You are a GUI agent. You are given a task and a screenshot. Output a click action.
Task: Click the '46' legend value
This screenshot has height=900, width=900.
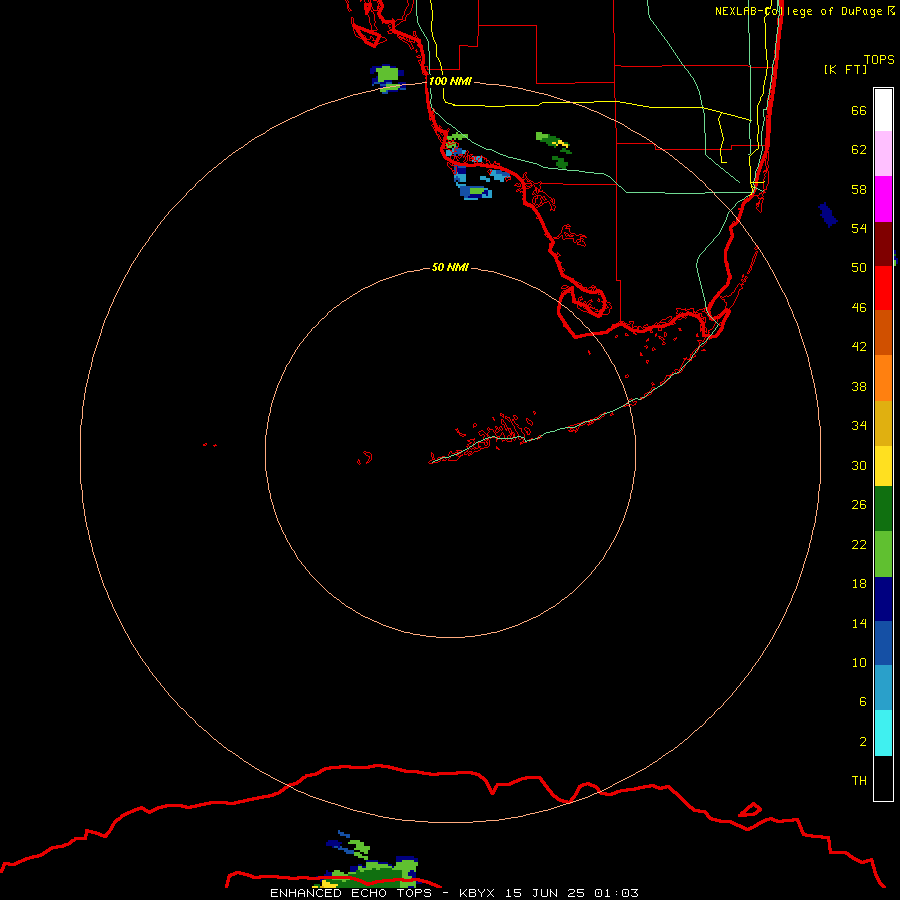859,308
